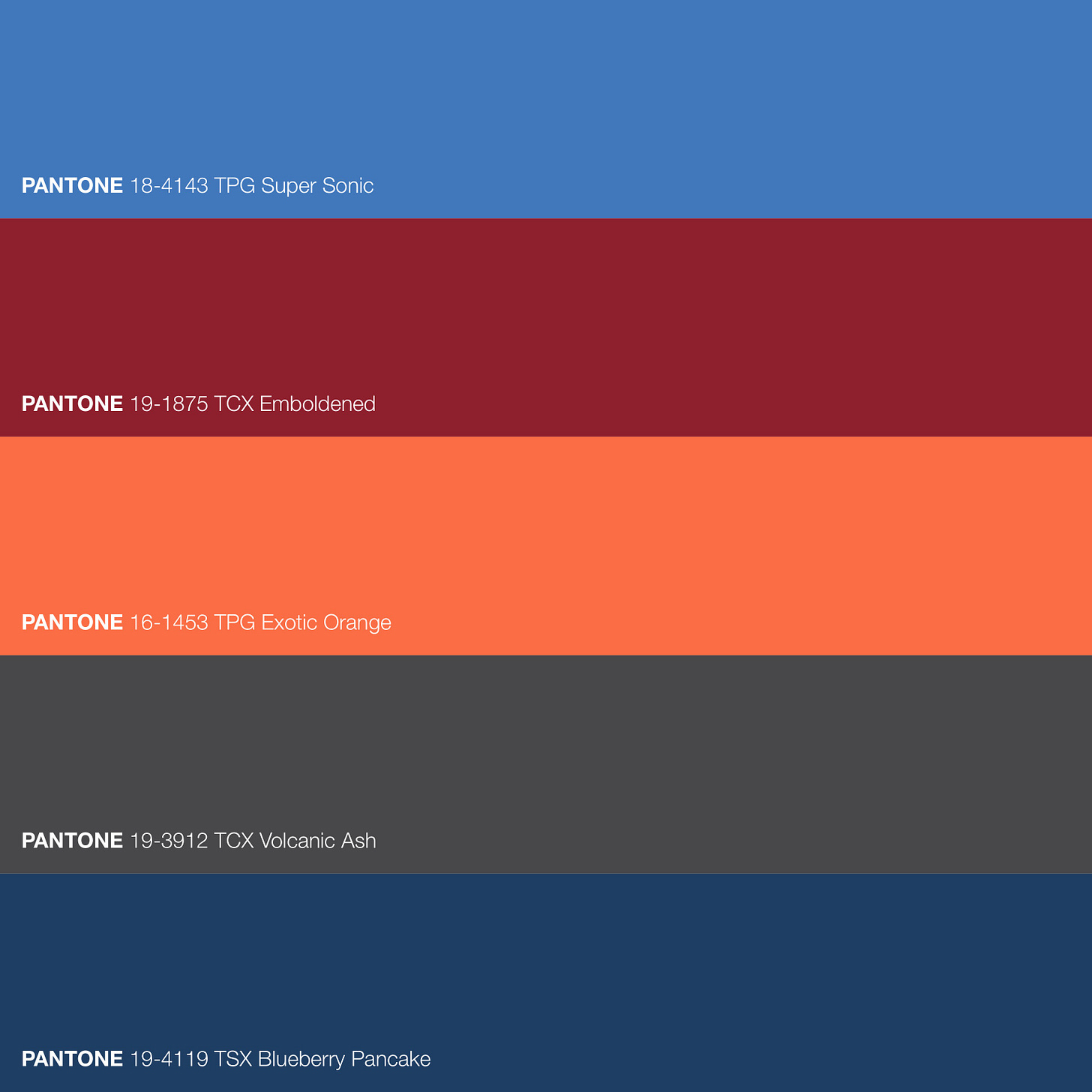
Task: Click the text '16-1453 TPG Exotic Orange'
Action: 261,622
